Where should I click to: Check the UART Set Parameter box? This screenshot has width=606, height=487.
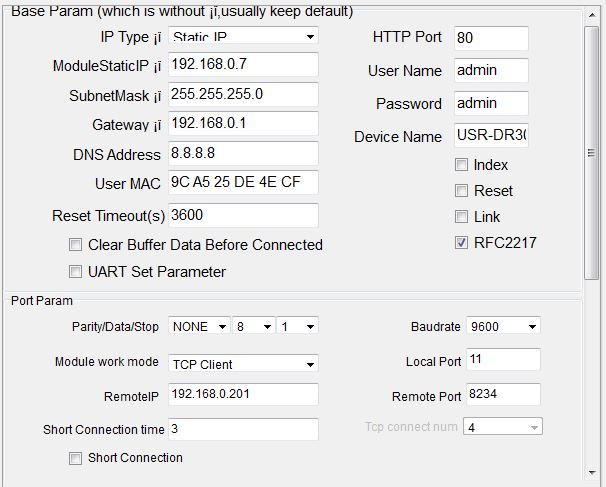[x=75, y=272]
